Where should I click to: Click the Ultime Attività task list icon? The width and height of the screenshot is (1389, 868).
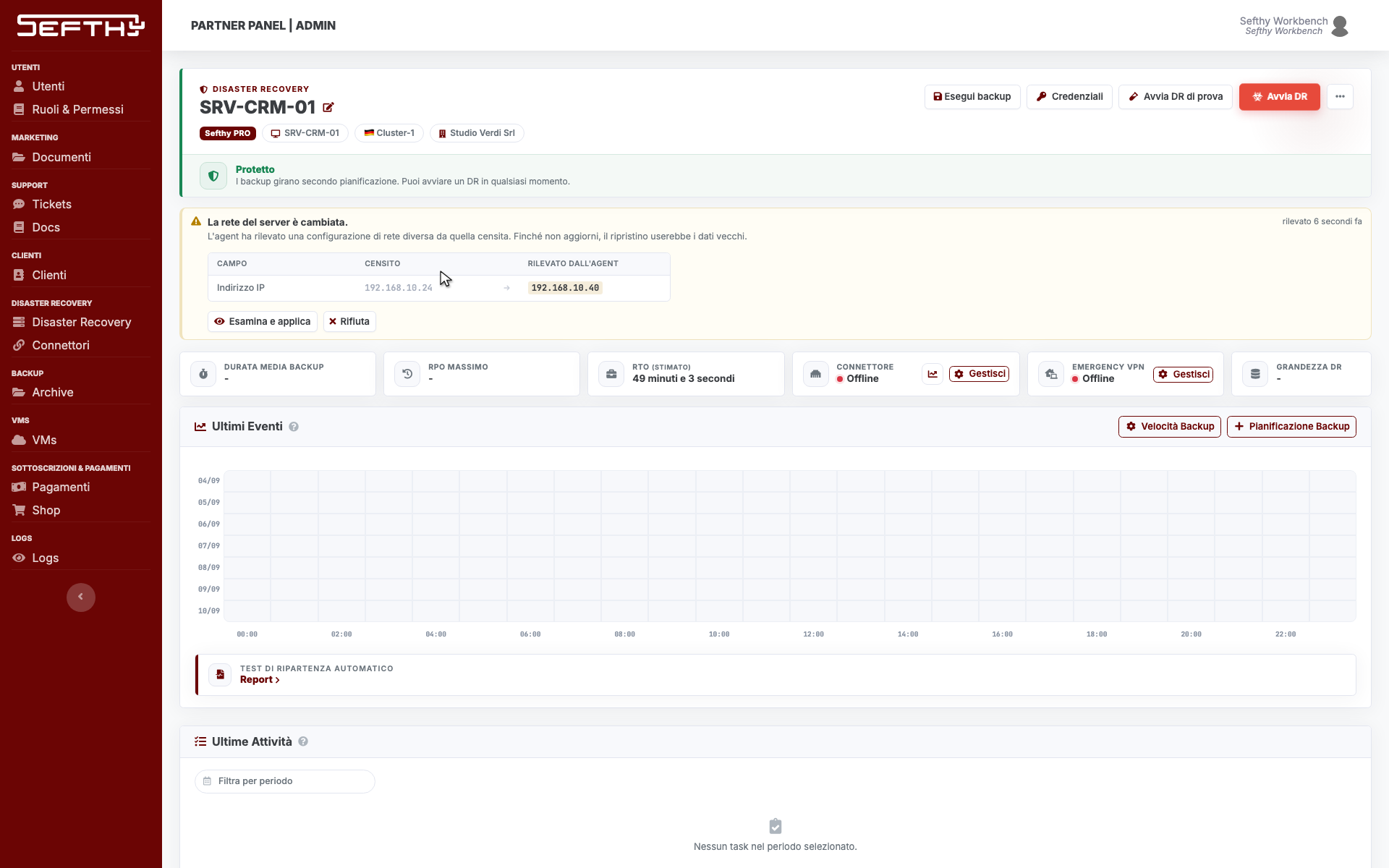[200, 741]
